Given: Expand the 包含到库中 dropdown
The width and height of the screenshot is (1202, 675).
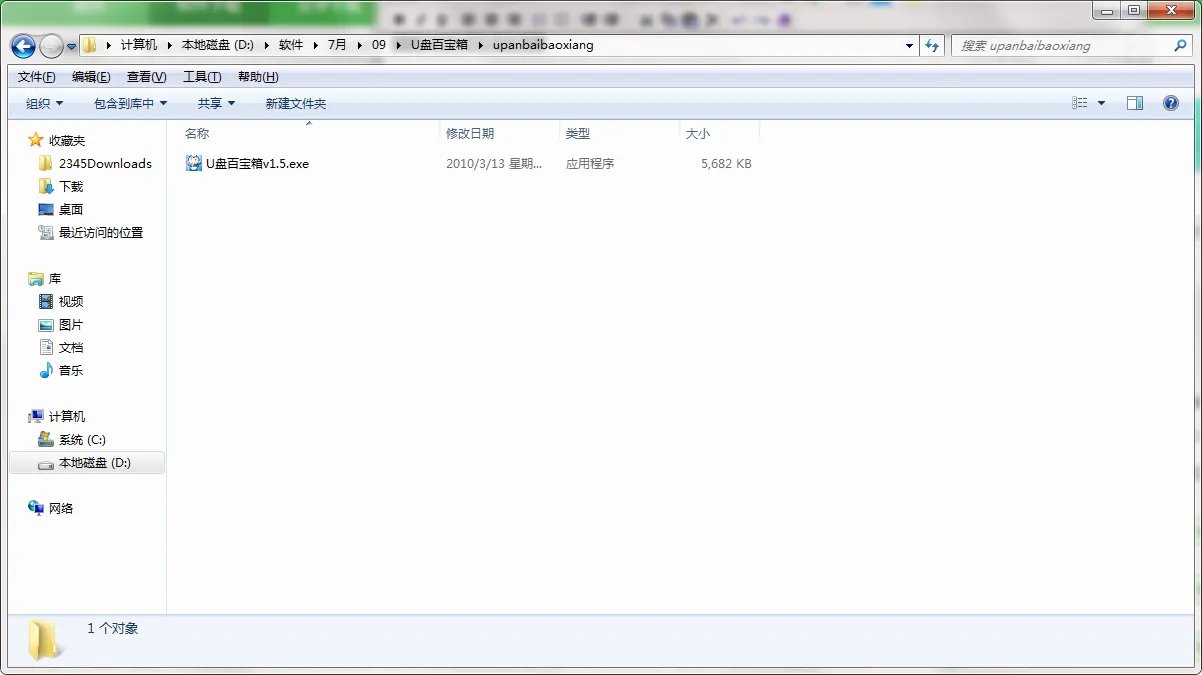Looking at the screenshot, I should click(130, 104).
